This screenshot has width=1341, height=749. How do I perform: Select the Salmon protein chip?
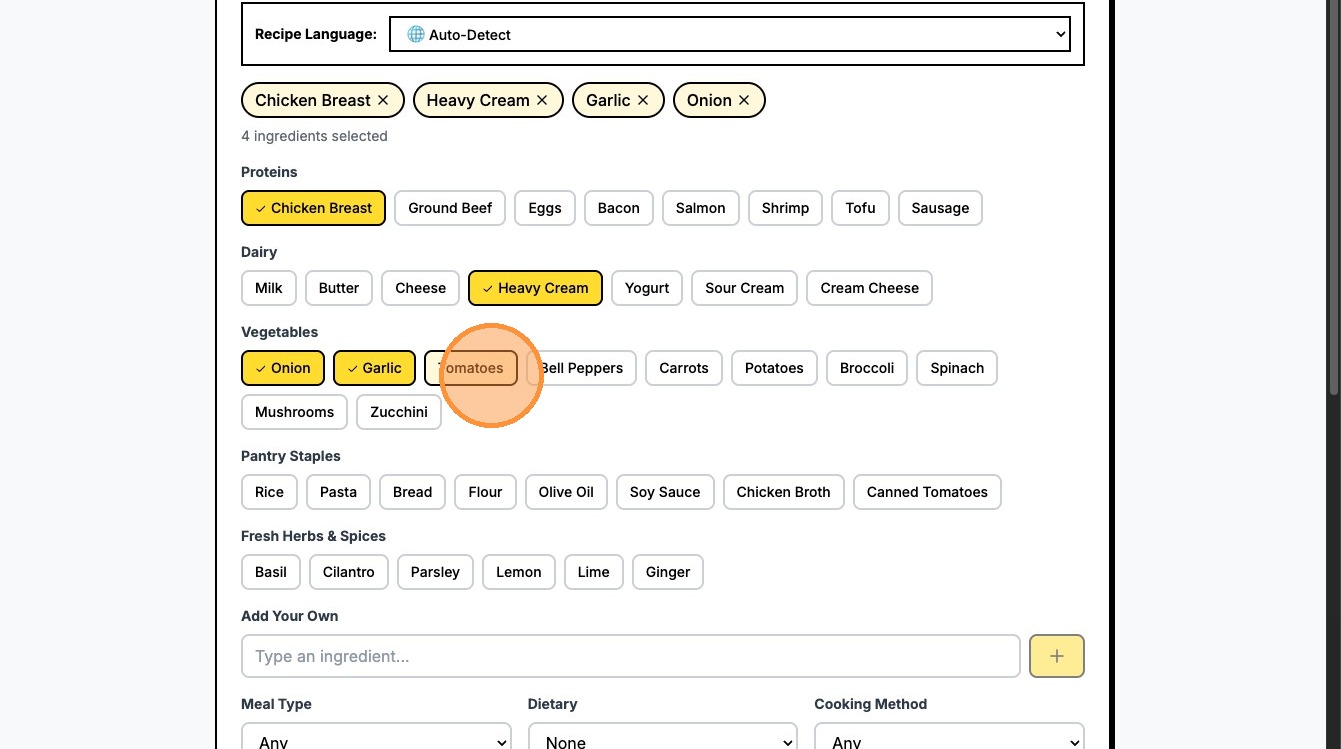700,208
